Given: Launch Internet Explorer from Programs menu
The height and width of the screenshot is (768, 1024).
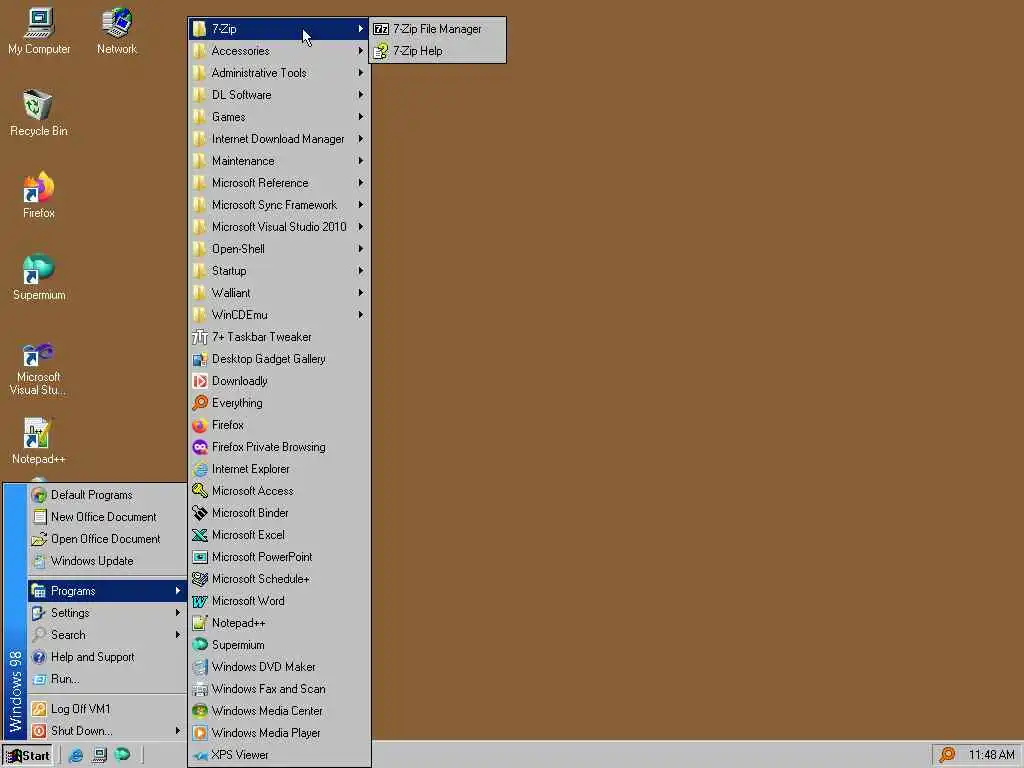Looking at the screenshot, I should coord(279,469).
